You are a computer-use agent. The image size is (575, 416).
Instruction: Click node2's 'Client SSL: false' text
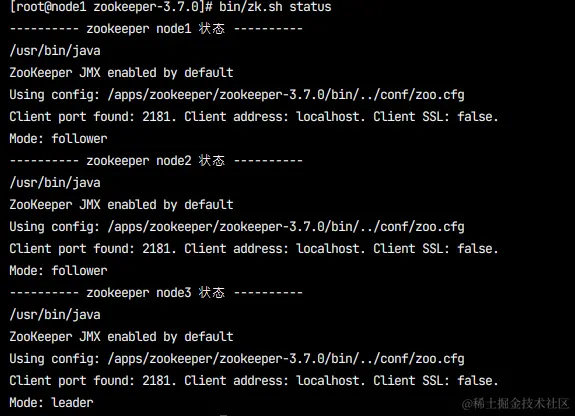(x=436, y=249)
